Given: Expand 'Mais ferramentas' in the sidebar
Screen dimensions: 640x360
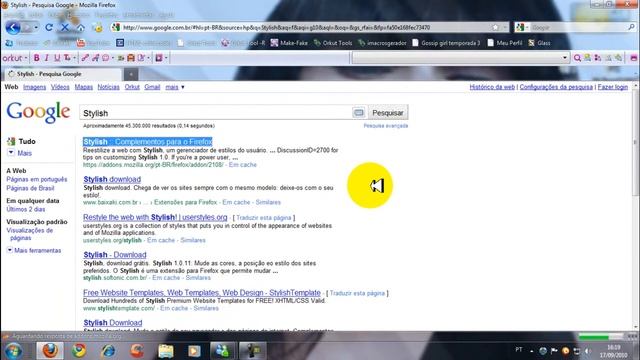Looking at the screenshot, I should [34, 250].
